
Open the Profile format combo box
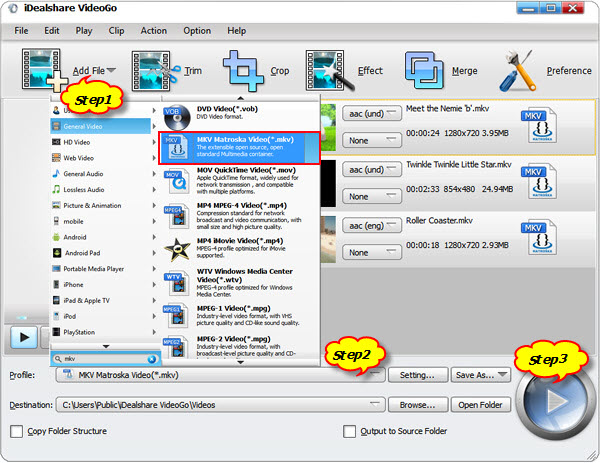click(220, 375)
